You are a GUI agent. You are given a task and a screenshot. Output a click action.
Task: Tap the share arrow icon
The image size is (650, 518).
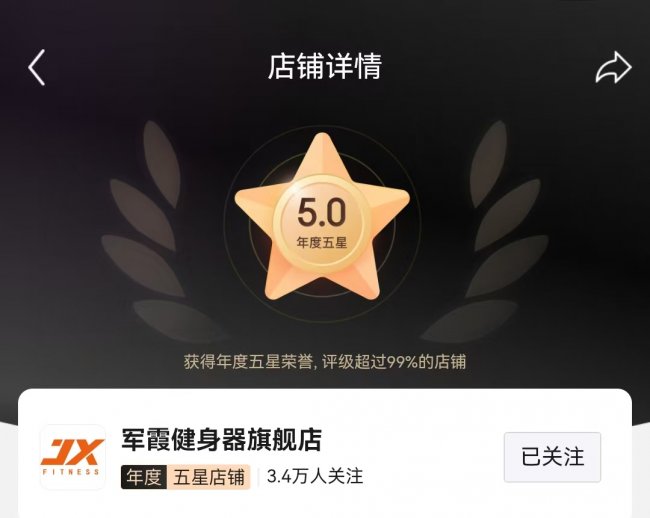tap(614, 67)
